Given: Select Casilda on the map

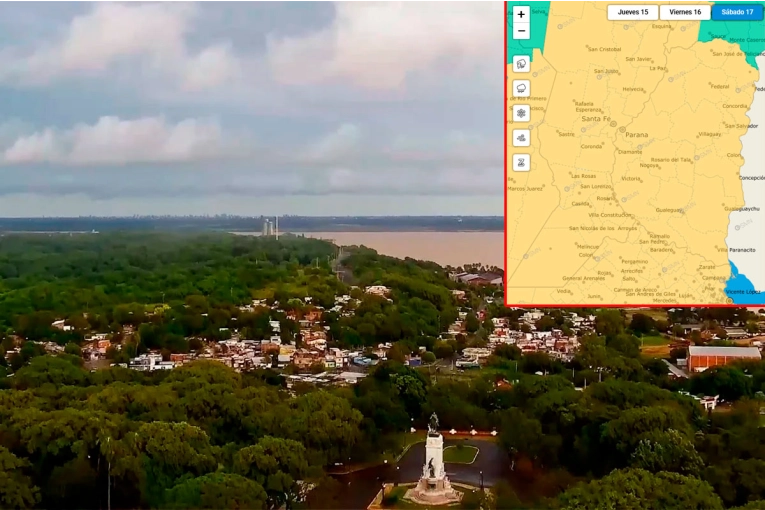Looking at the screenshot, I should (x=580, y=204).
